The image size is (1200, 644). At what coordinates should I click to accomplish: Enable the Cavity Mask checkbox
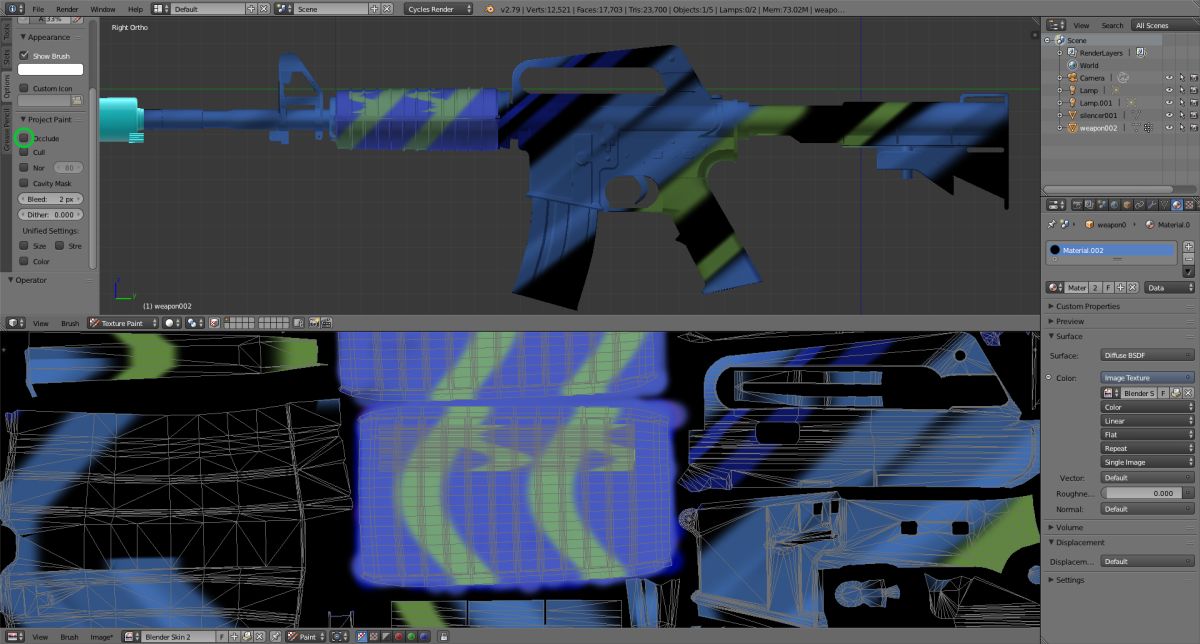[24, 184]
